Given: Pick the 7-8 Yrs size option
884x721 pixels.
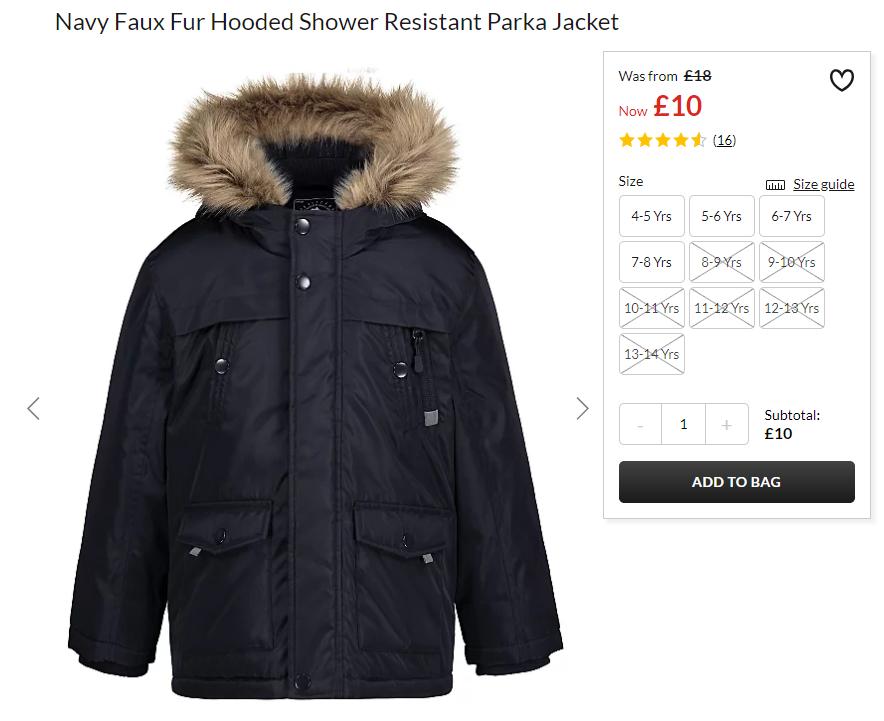Looking at the screenshot, I should (652, 262).
